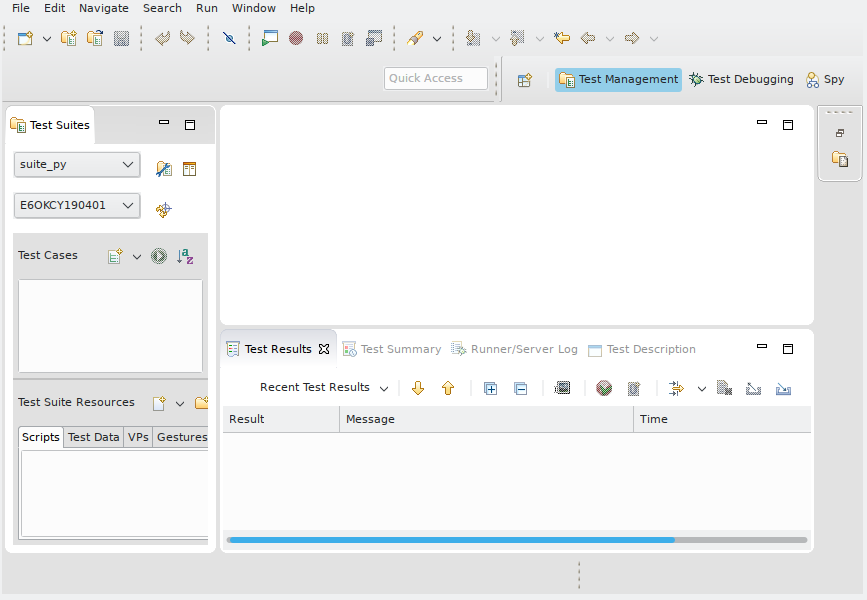Click the Quick Access search field

click(435, 77)
